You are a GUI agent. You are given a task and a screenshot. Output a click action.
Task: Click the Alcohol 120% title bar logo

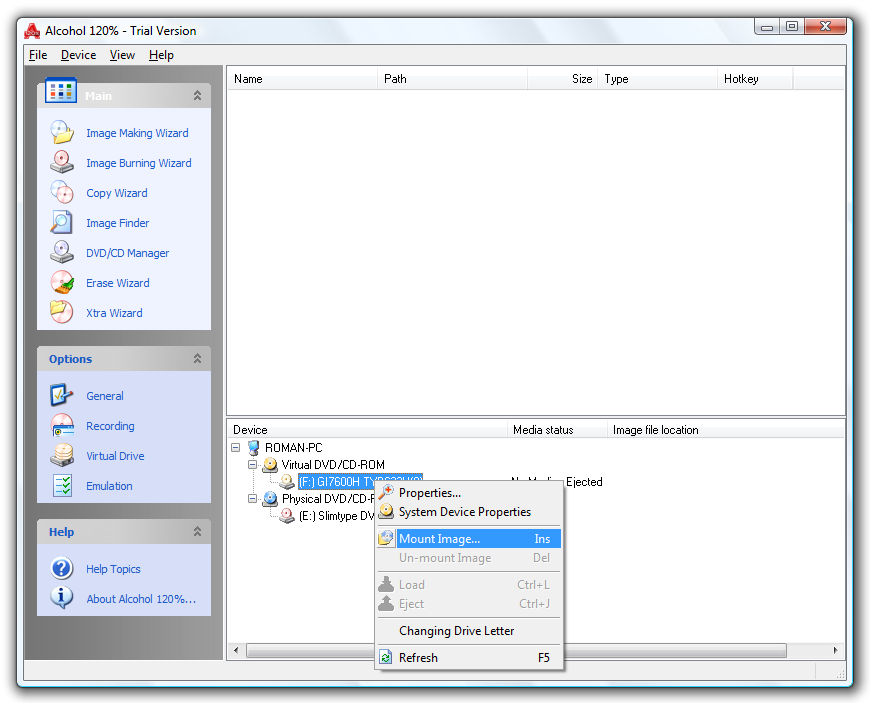(x=32, y=31)
